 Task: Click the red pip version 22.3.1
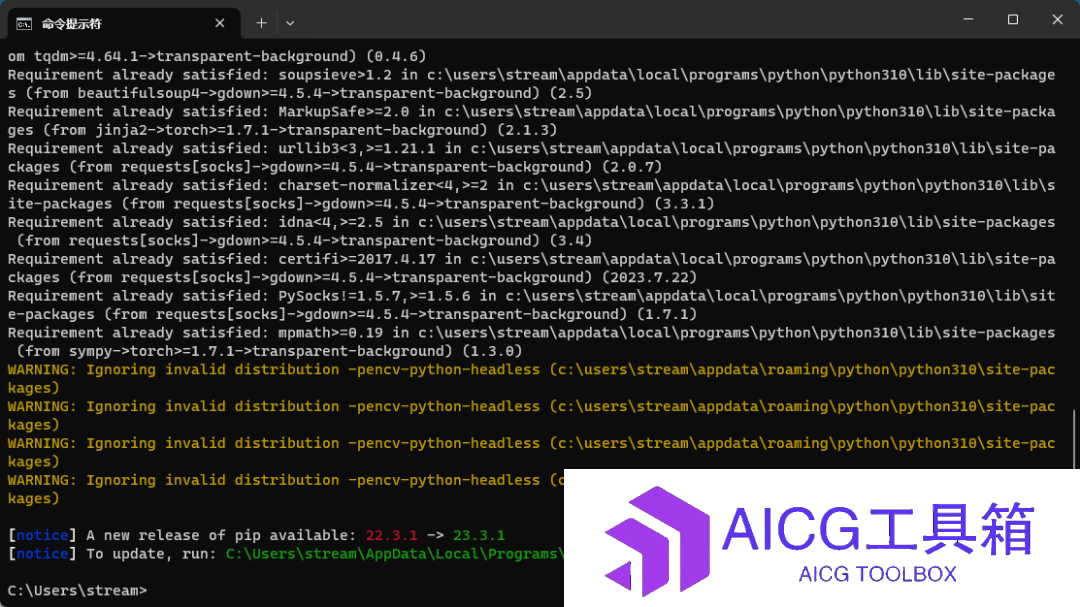tap(391, 535)
